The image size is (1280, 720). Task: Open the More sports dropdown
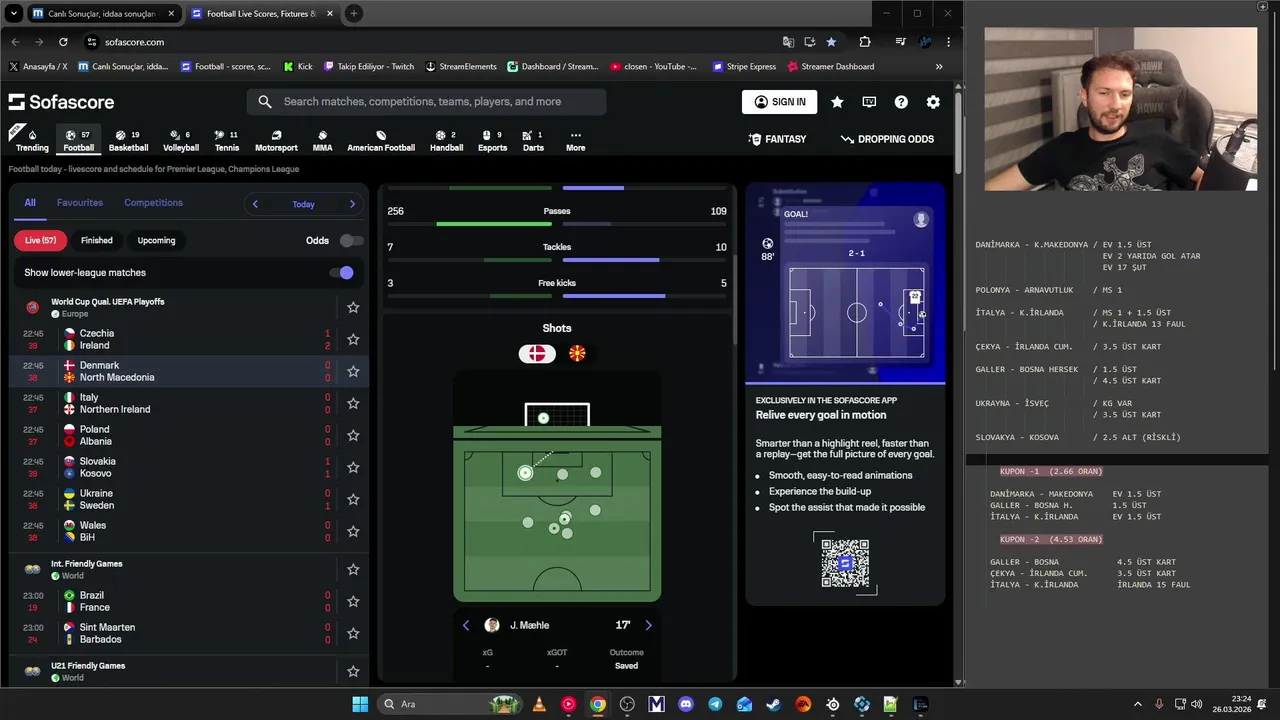(x=575, y=140)
